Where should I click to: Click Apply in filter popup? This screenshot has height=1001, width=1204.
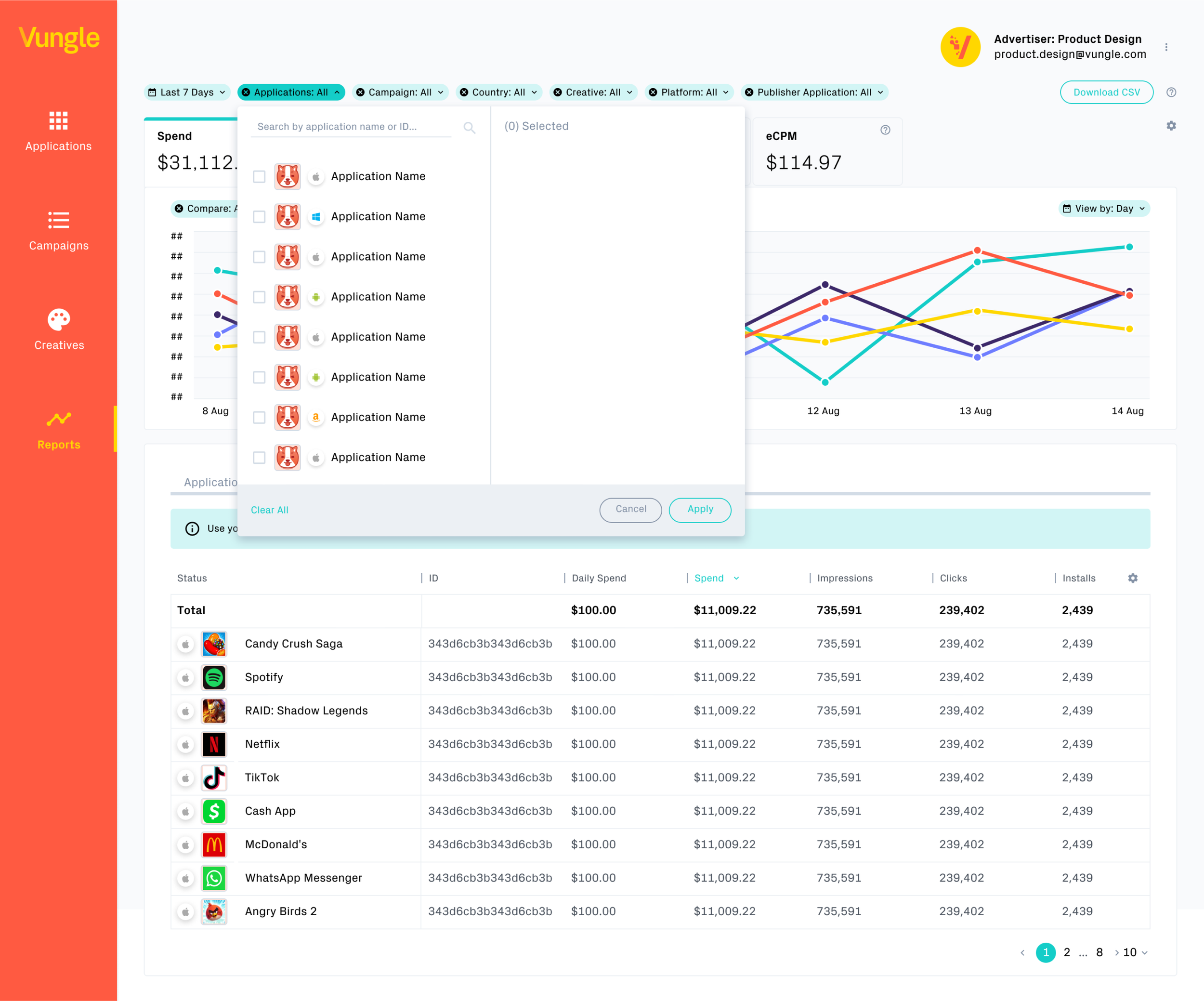point(700,510)
